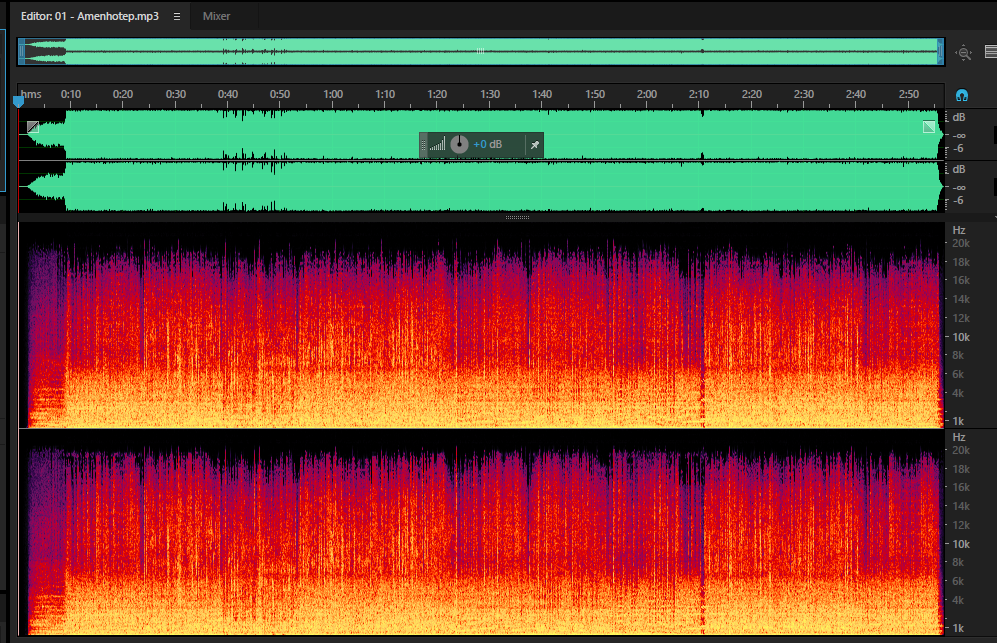Image resolution: width=997 pixels, height=643 pixels.
Task: Click the upper spectrogram 10k frequency label
Action: tap(961, 337)
